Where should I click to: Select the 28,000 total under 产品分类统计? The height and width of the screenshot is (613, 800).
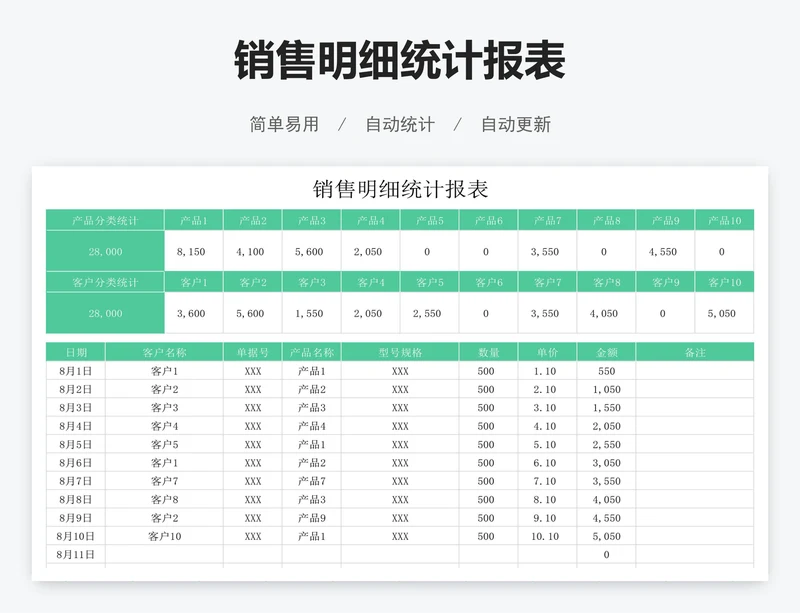coord(105,252)
